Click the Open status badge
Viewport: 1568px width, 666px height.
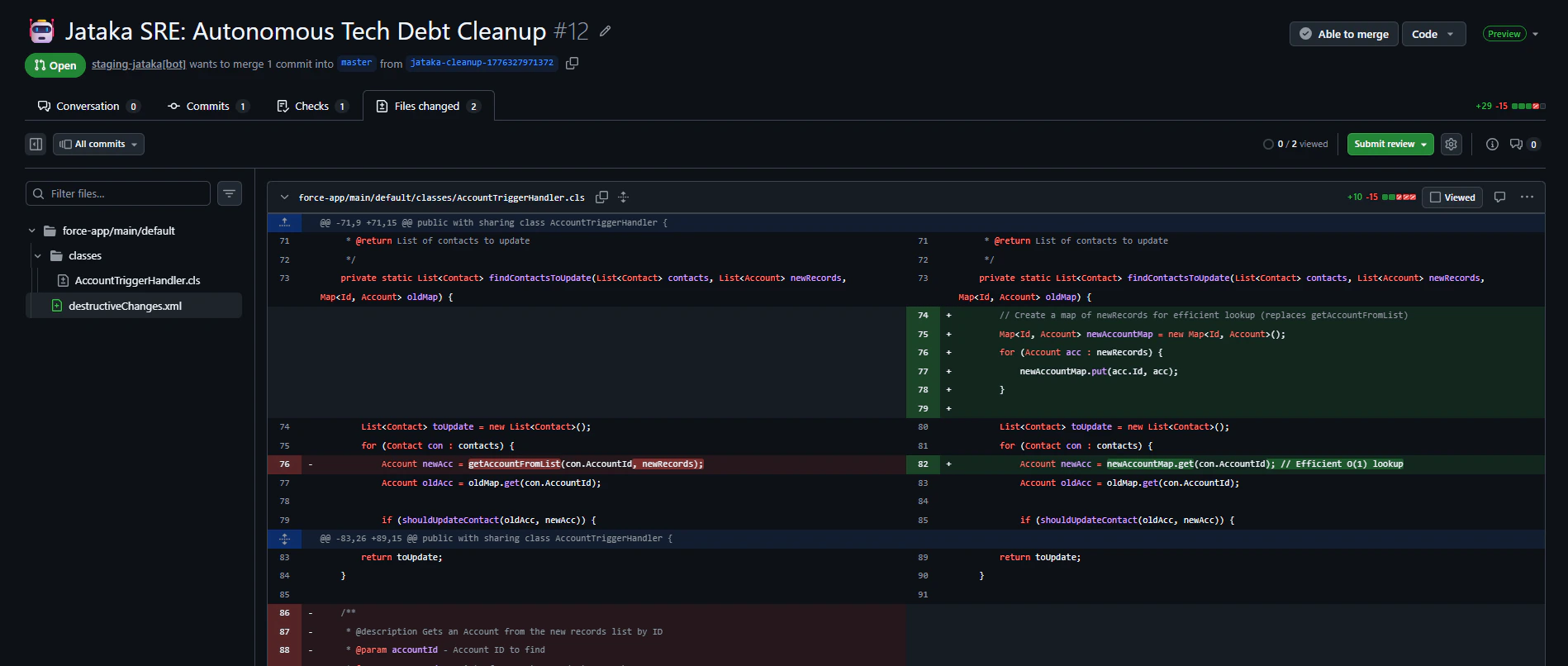pyautogui.click(x=55, y=65)
